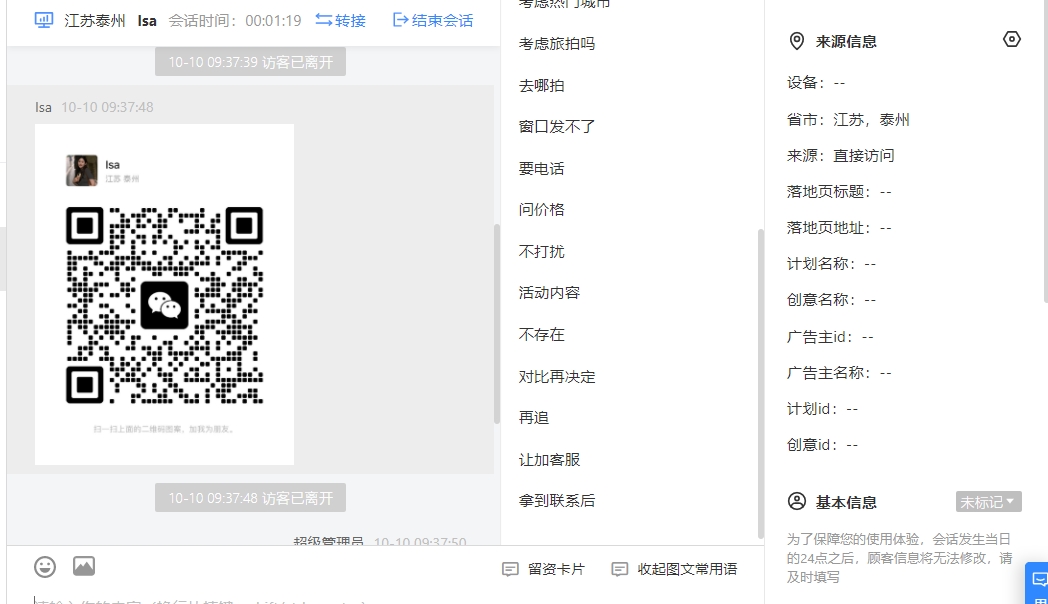Click the 来源：直接访问 source info row

[x=840, y=156]
